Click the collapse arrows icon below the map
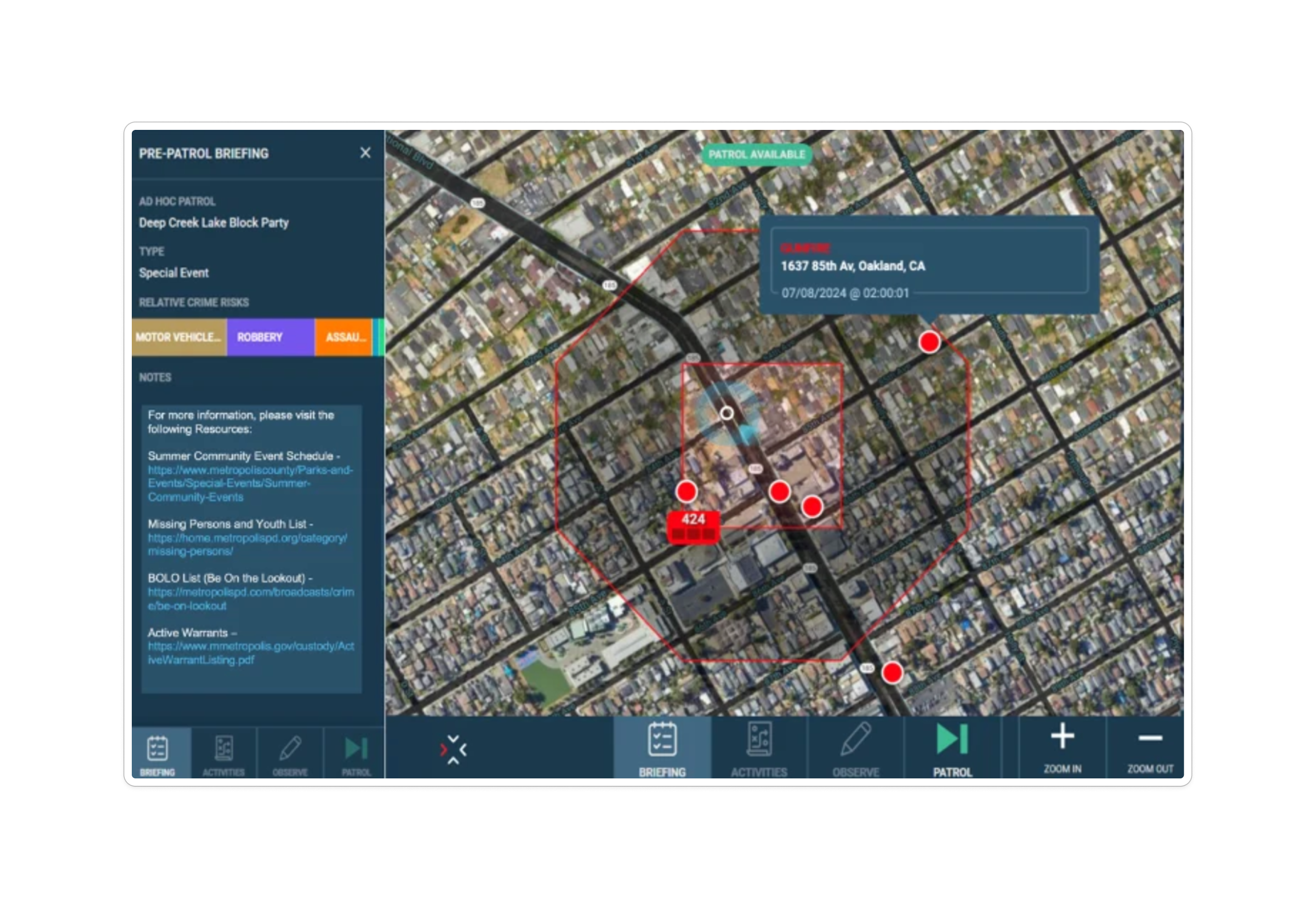Screen dimensions: 1316x912 pyautogui.click(x=453, y=749)
